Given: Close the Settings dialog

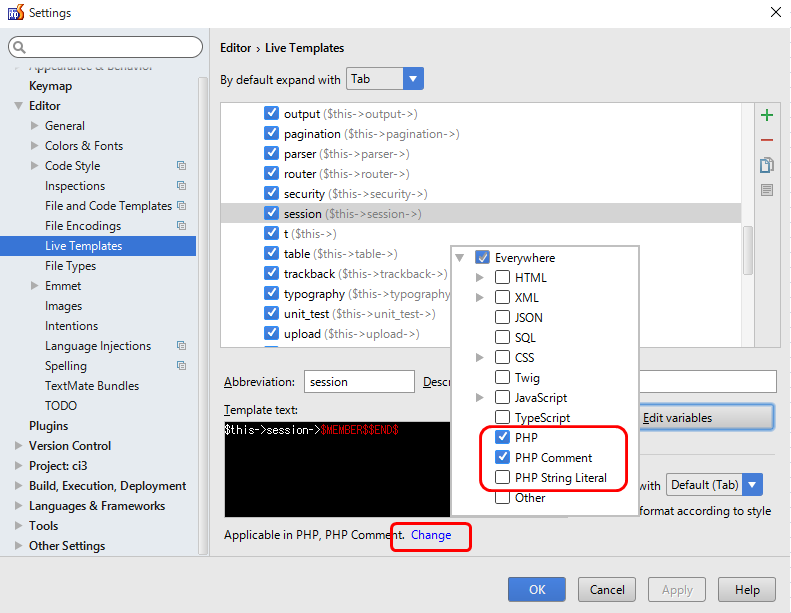Looking at the screenshot, I should click(x=776, y=12).
